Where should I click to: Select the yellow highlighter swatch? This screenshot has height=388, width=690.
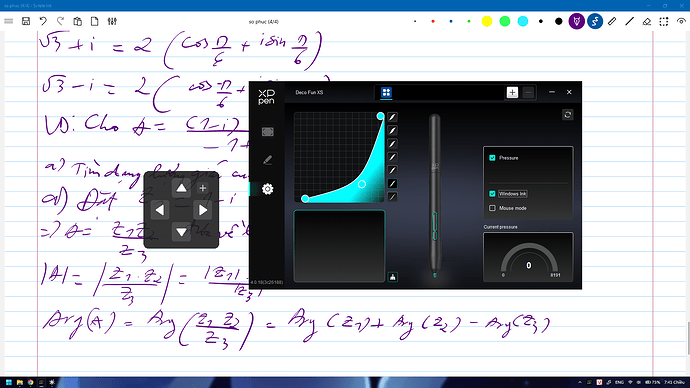[487, 21]
